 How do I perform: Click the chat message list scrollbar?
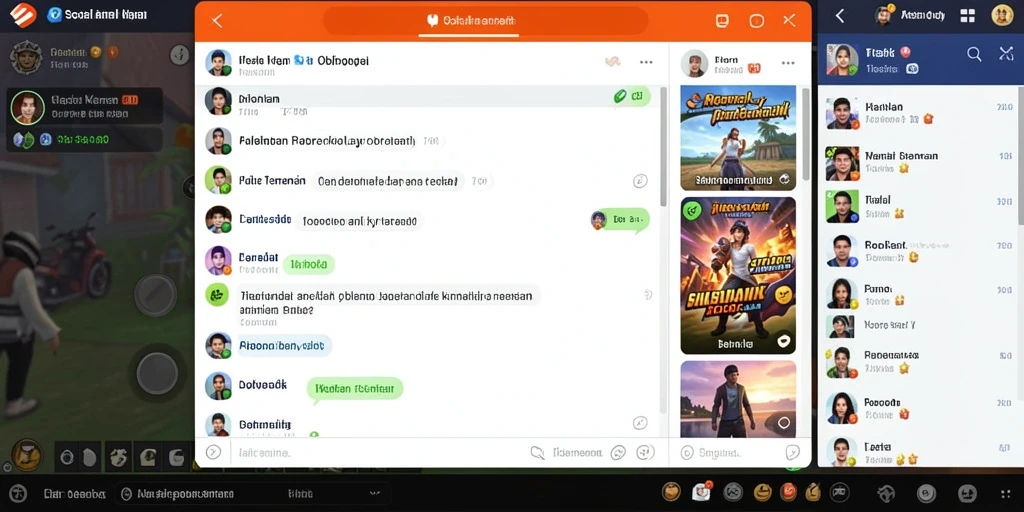pos(664,147)
